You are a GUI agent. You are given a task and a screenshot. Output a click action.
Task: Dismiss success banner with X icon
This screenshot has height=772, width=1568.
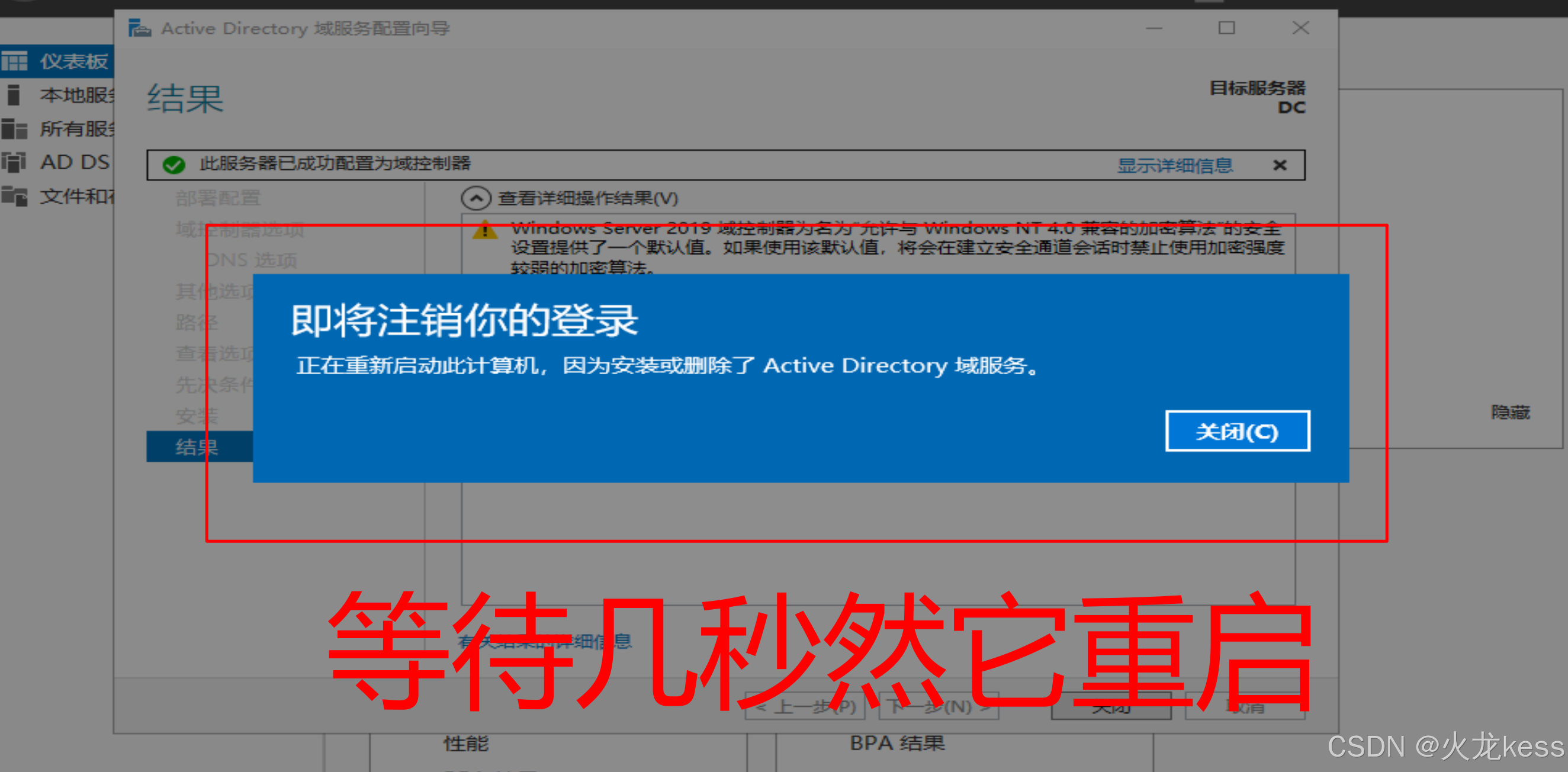pos(1280,166)
